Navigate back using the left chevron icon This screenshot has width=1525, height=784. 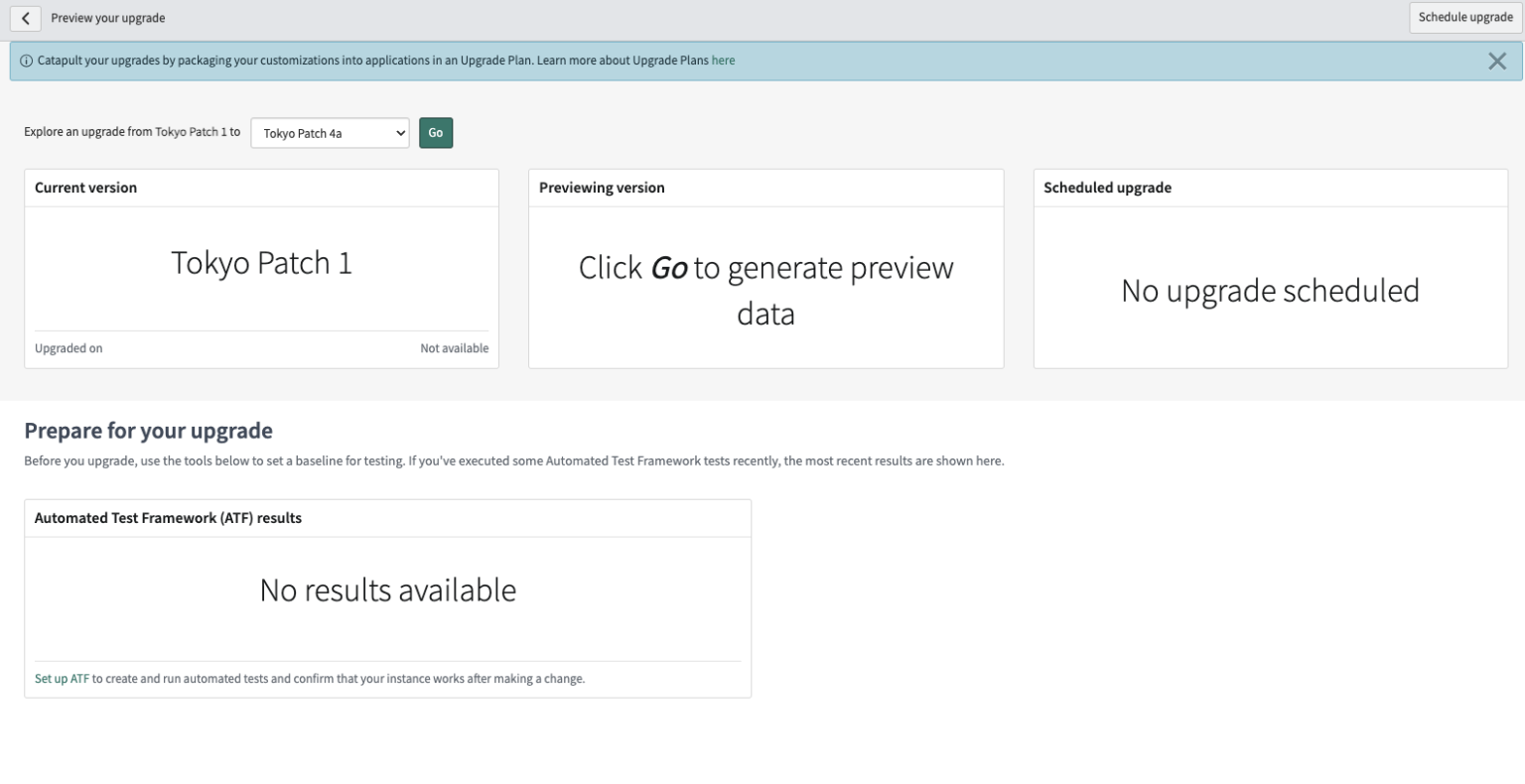tap(25, 17)
